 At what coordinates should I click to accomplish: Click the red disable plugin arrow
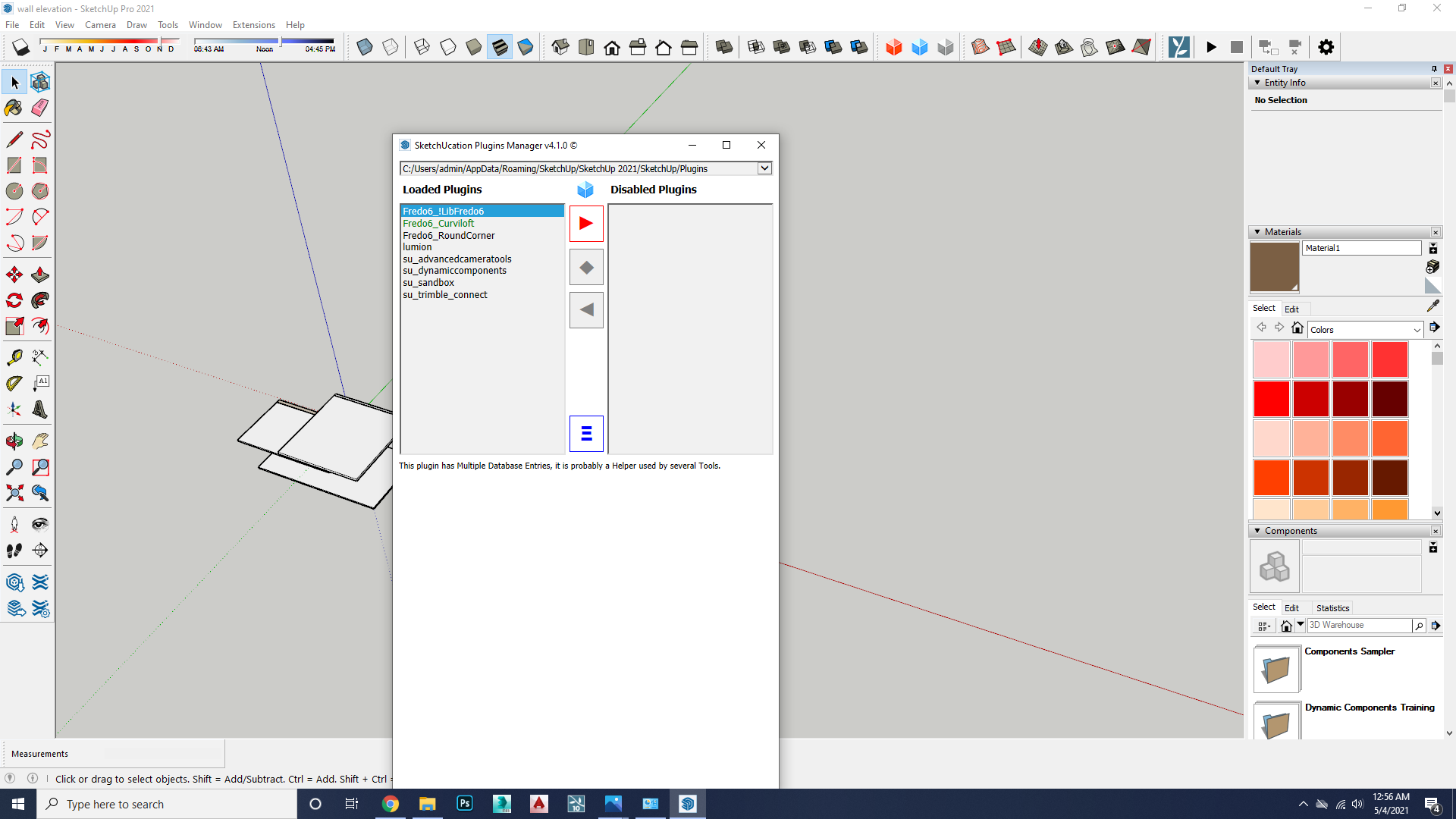pyautogui.click(x=586, y=224)
